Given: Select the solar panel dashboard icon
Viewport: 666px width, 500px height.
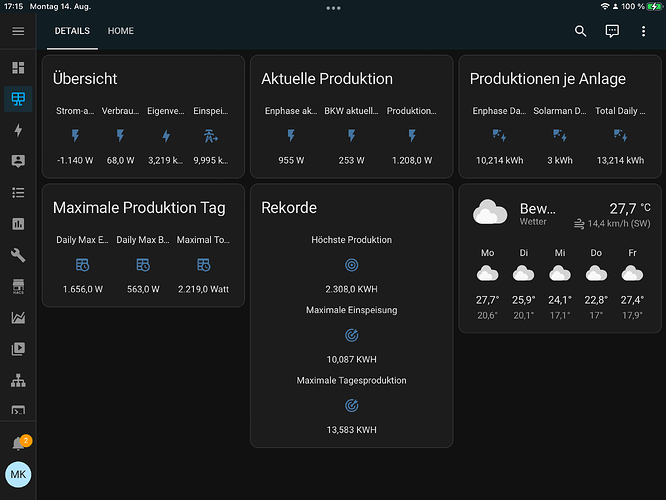Looking at the screenshot, I should pos(18,99).
